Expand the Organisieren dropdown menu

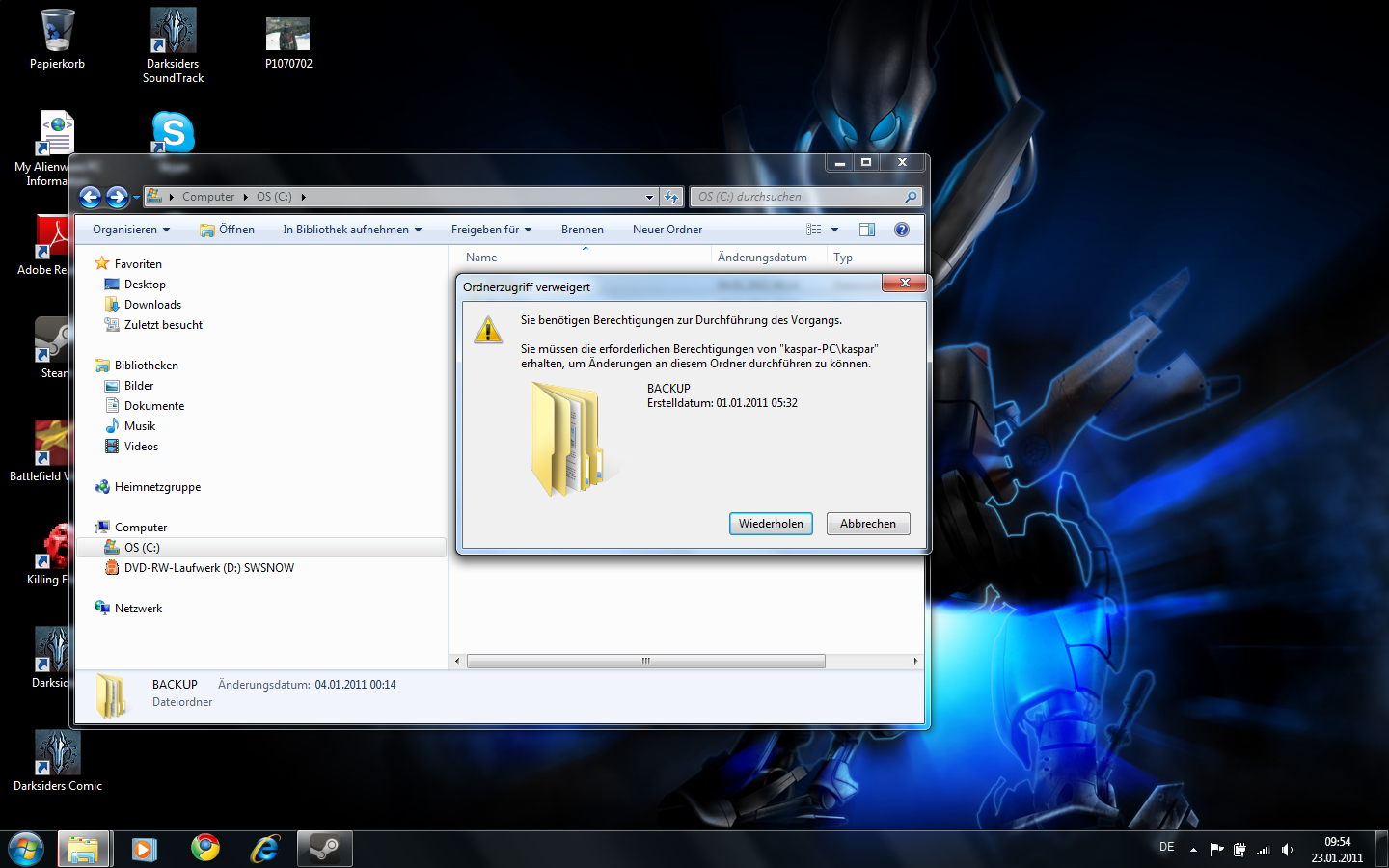[131, 230]
